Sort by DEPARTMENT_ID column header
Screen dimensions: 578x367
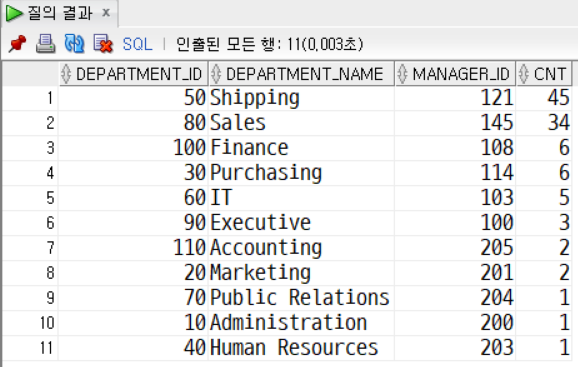pos(133,74)
